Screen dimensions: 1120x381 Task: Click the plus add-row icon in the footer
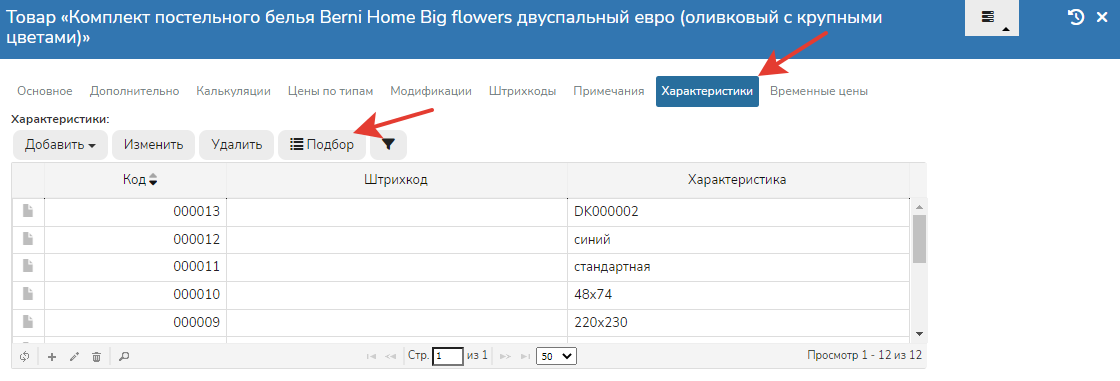point(51,356)
